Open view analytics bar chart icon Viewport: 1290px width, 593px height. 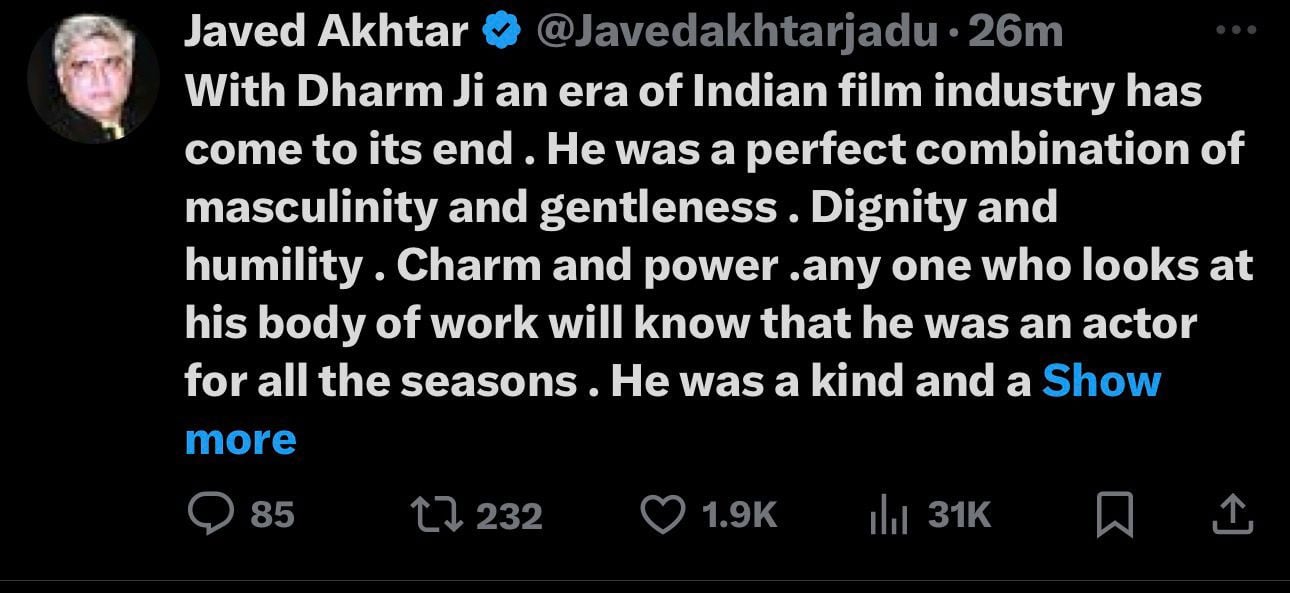(886, 516)
